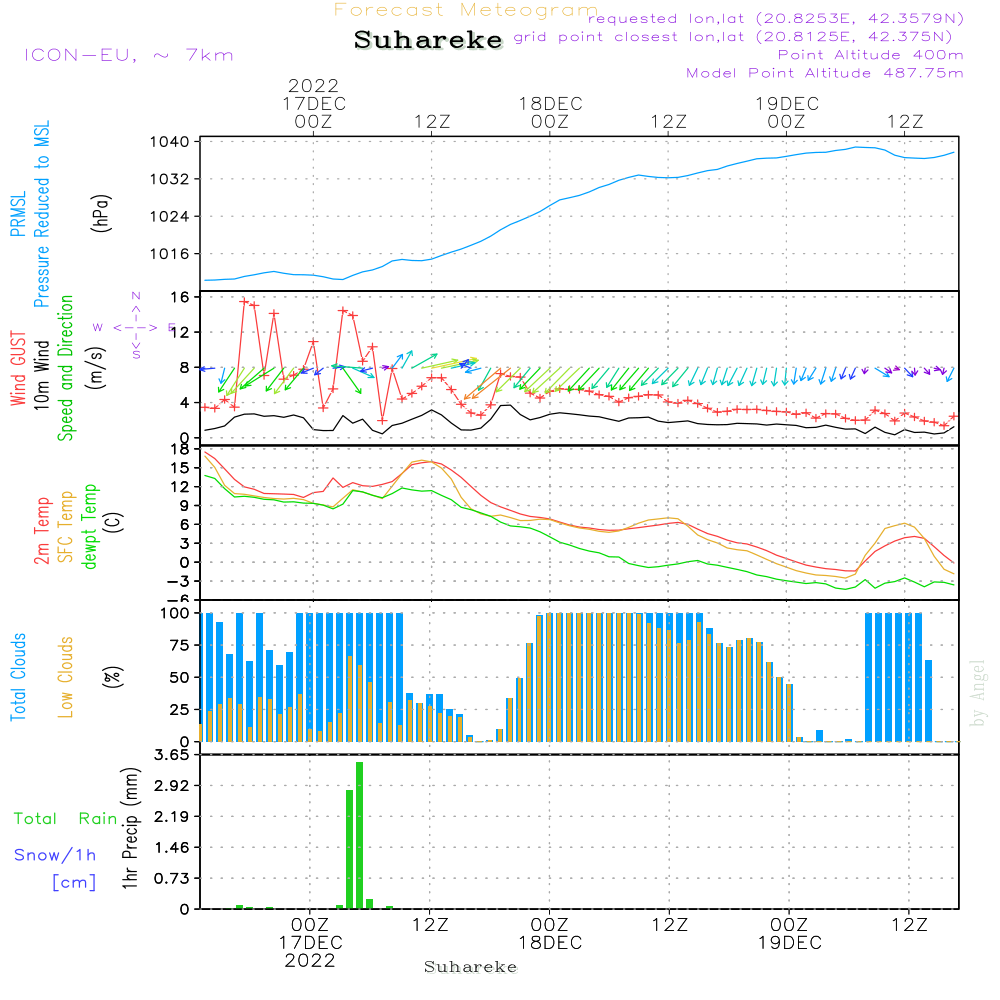Select the "2.92" precipitation tick value
This screenshot has height=1000, width=1000.
pyautogui.click(x=172, y=786)
